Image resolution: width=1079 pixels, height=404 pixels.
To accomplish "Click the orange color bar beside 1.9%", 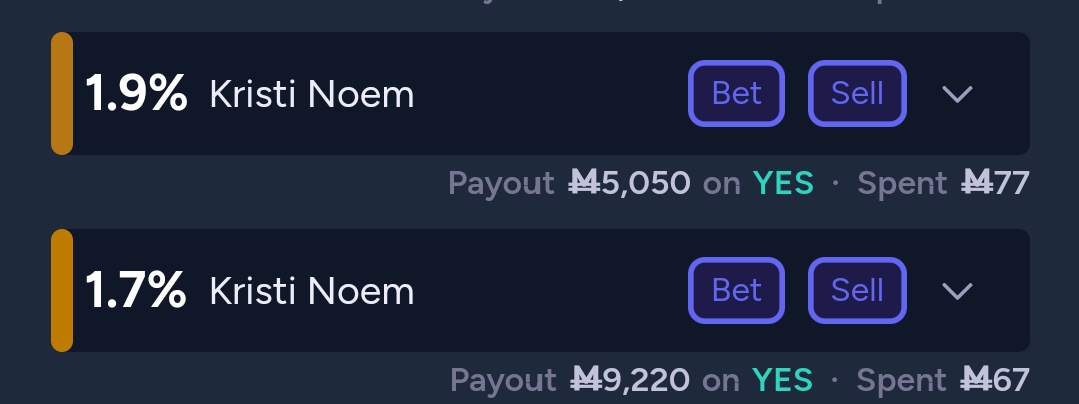I will [x=62, y=94].
